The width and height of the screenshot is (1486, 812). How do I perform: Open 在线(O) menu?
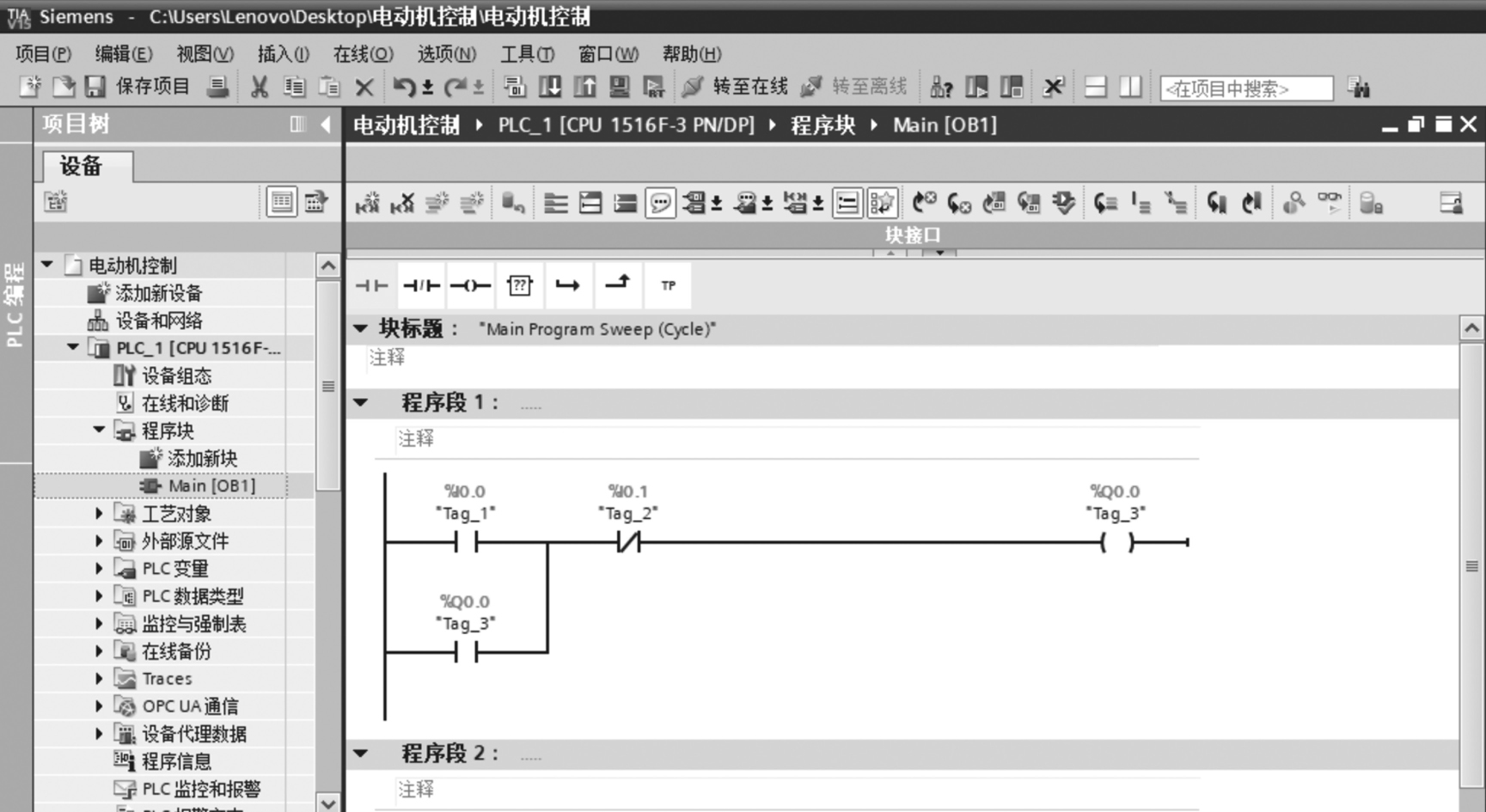click(363, 54)
